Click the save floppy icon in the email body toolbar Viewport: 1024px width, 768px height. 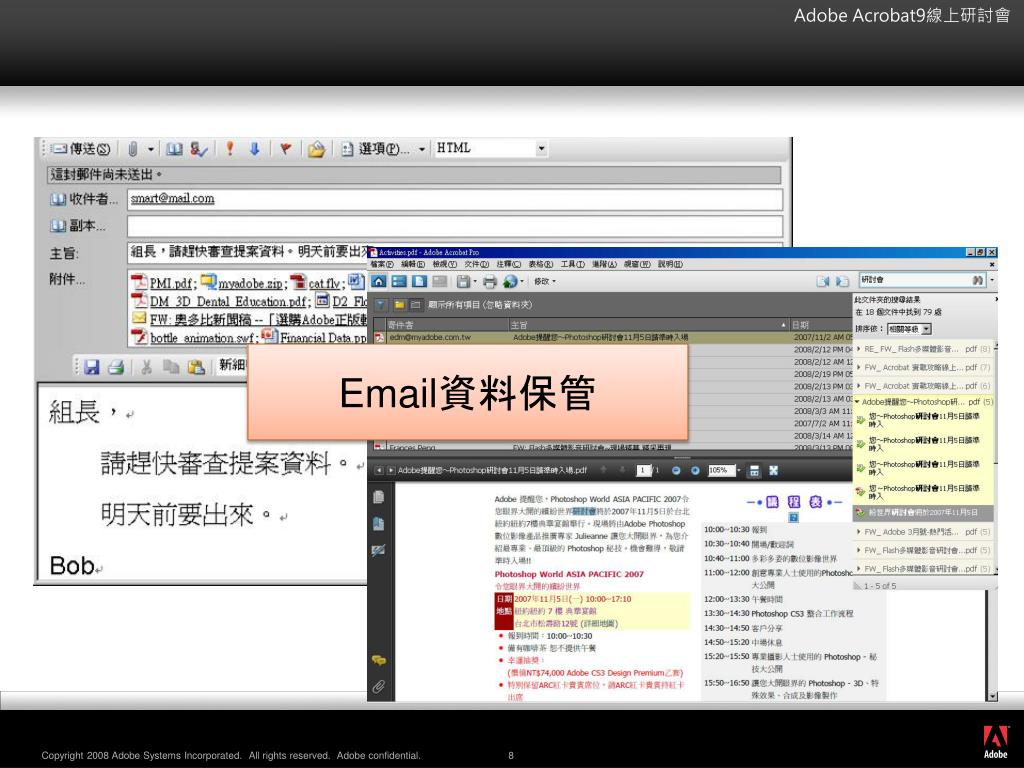(x=92, y=367)
